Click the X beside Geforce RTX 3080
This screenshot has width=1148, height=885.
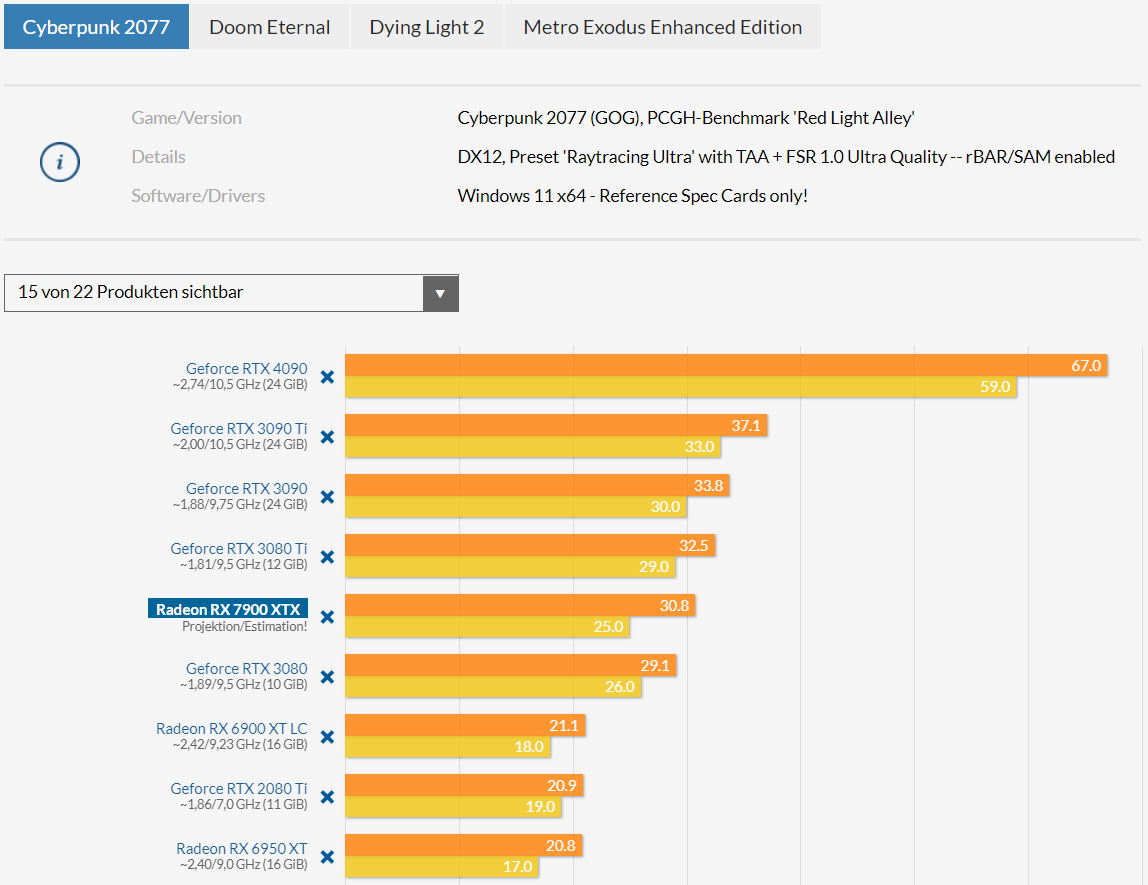(327, 677)
